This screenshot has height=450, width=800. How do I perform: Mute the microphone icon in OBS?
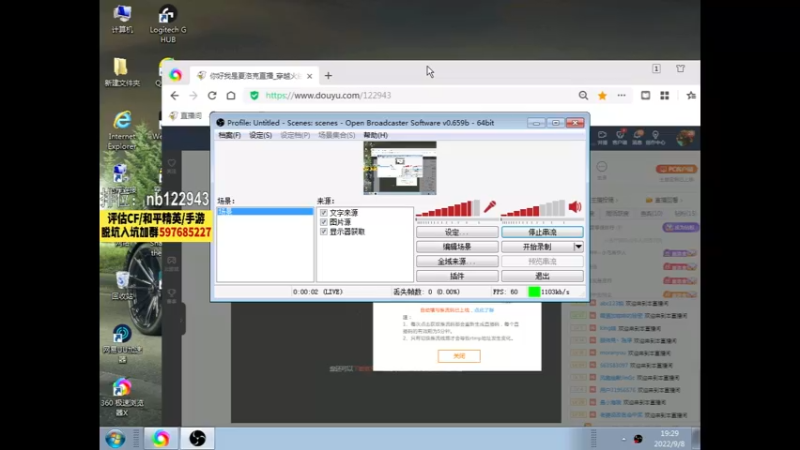tap(490, 207)
